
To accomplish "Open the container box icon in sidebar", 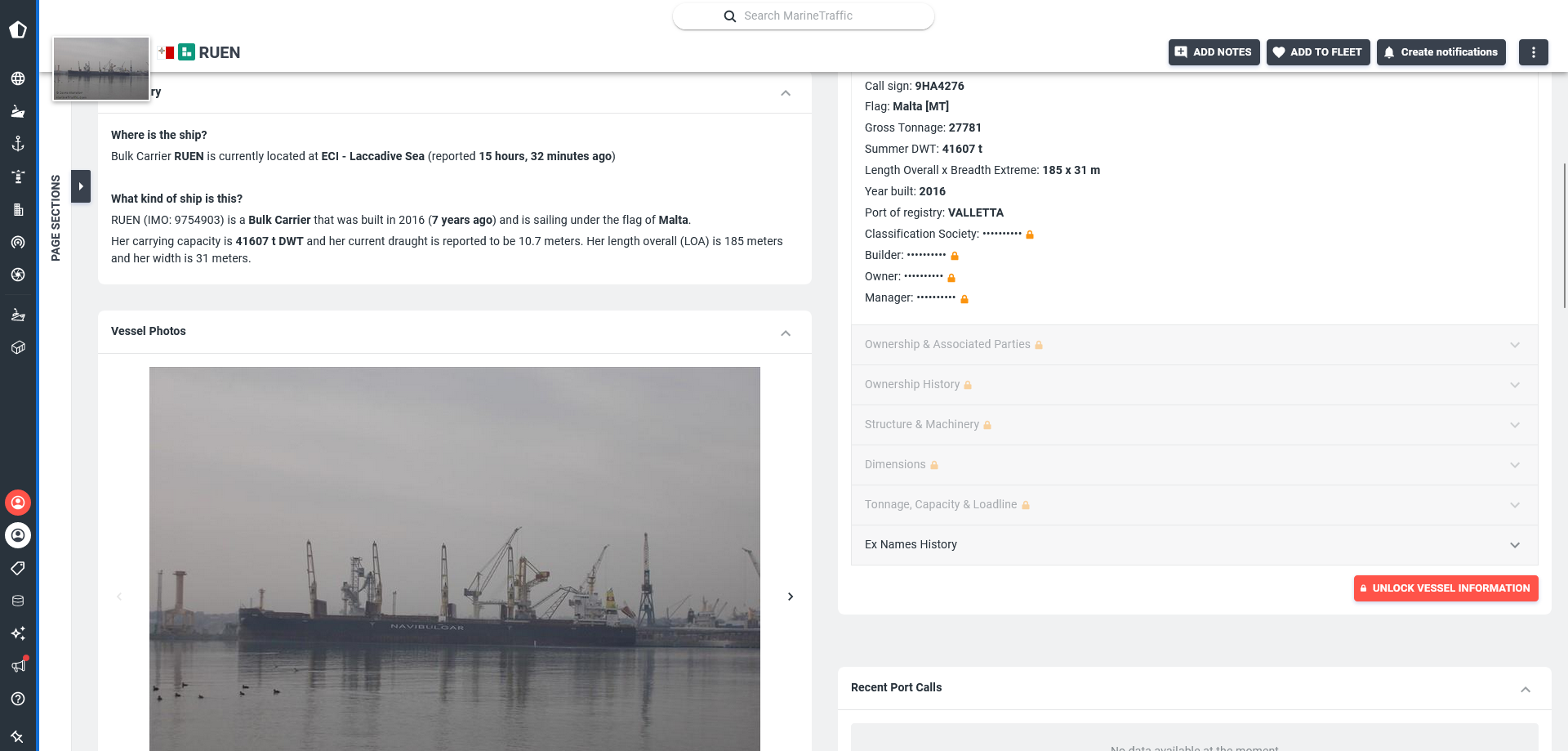I will (x=18, y=347).
